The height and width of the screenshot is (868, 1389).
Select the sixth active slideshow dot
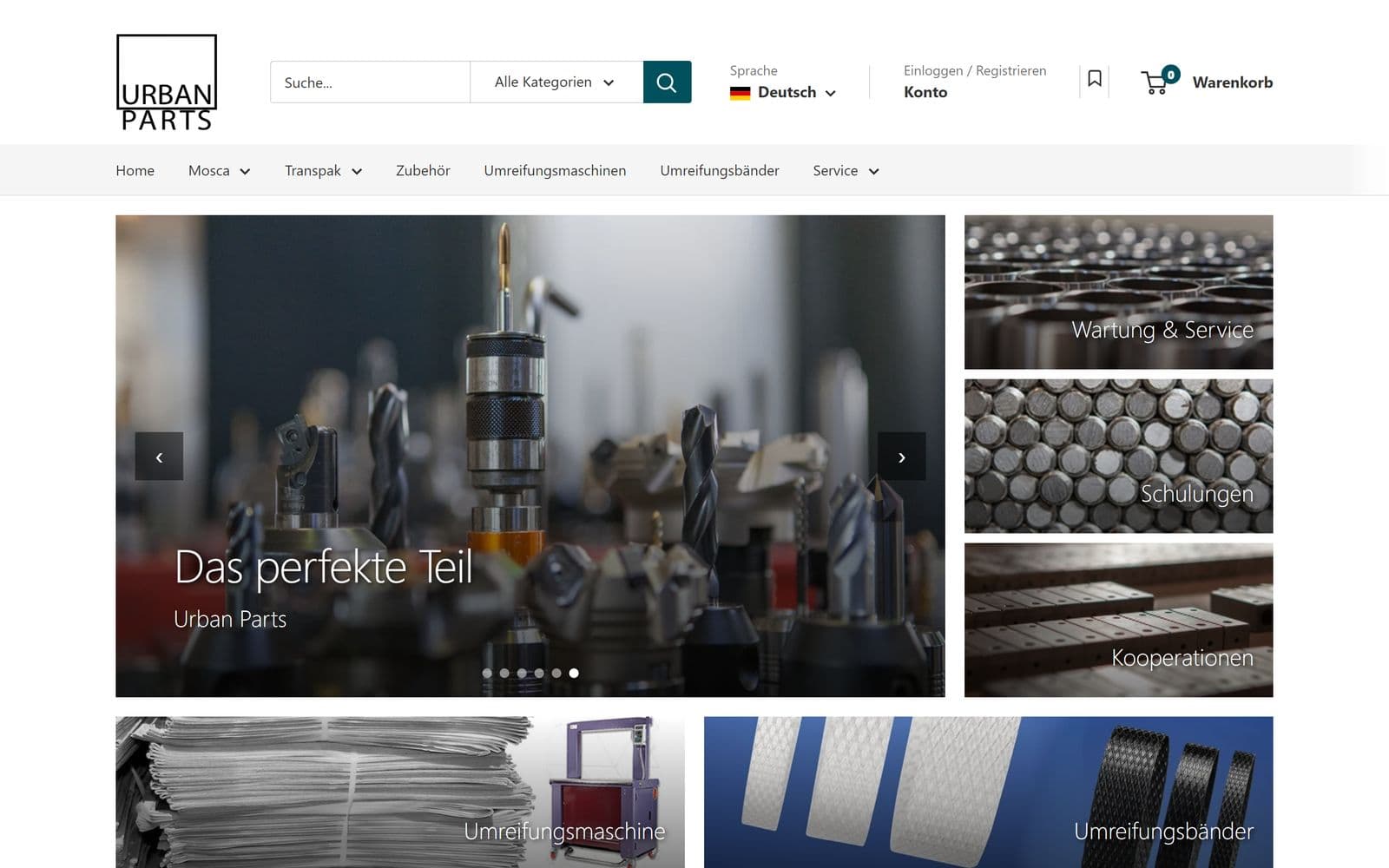574,673
